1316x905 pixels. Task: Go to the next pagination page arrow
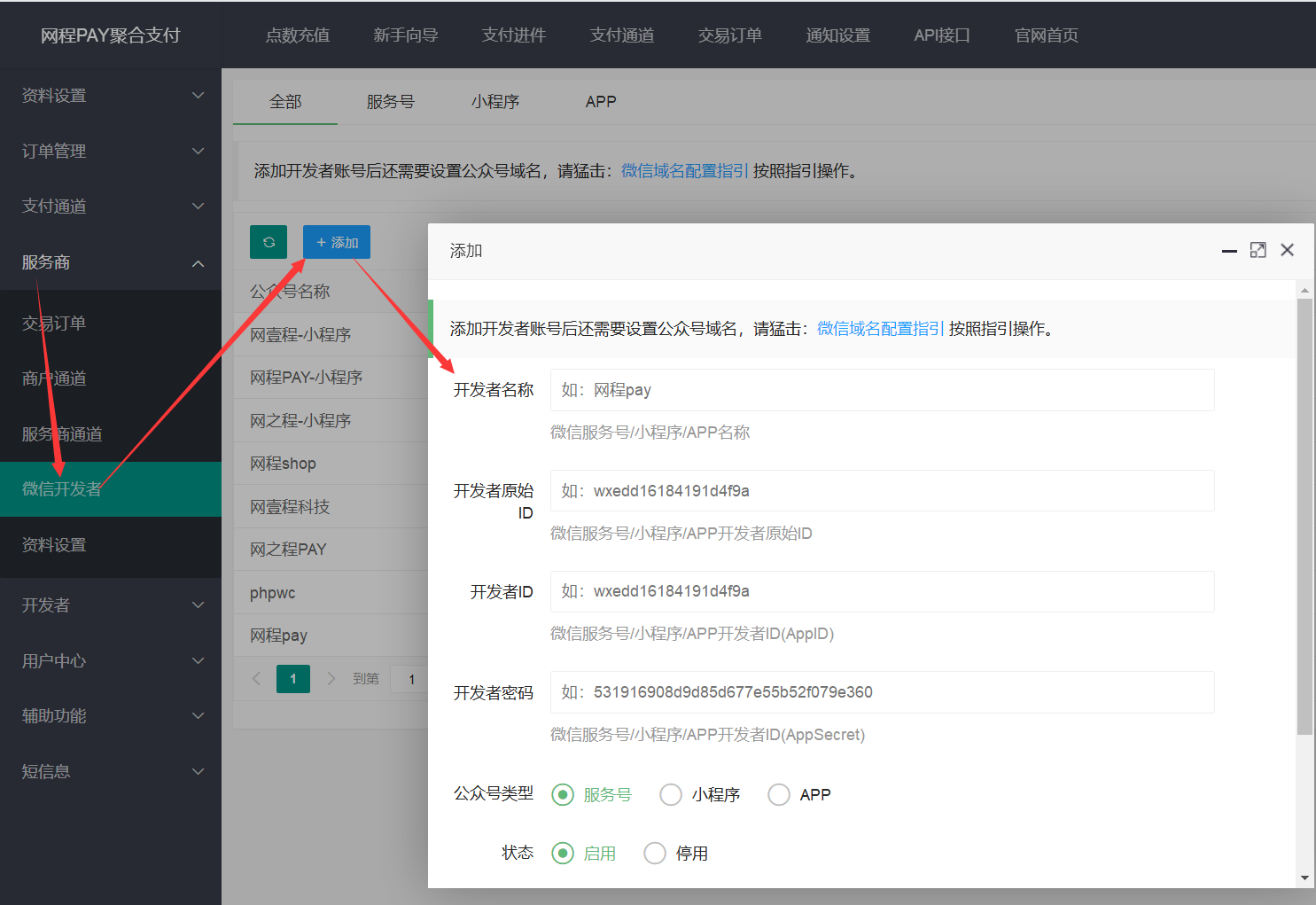pos(330,678)
